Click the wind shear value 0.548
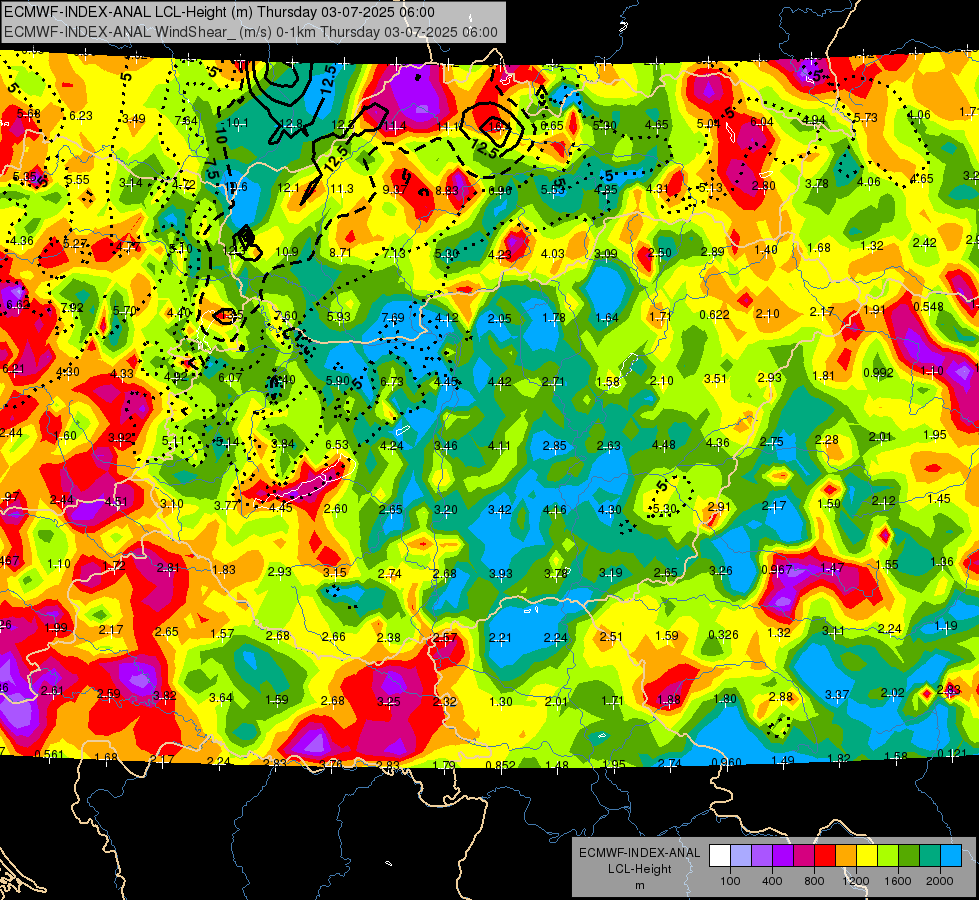 (928, 307)
